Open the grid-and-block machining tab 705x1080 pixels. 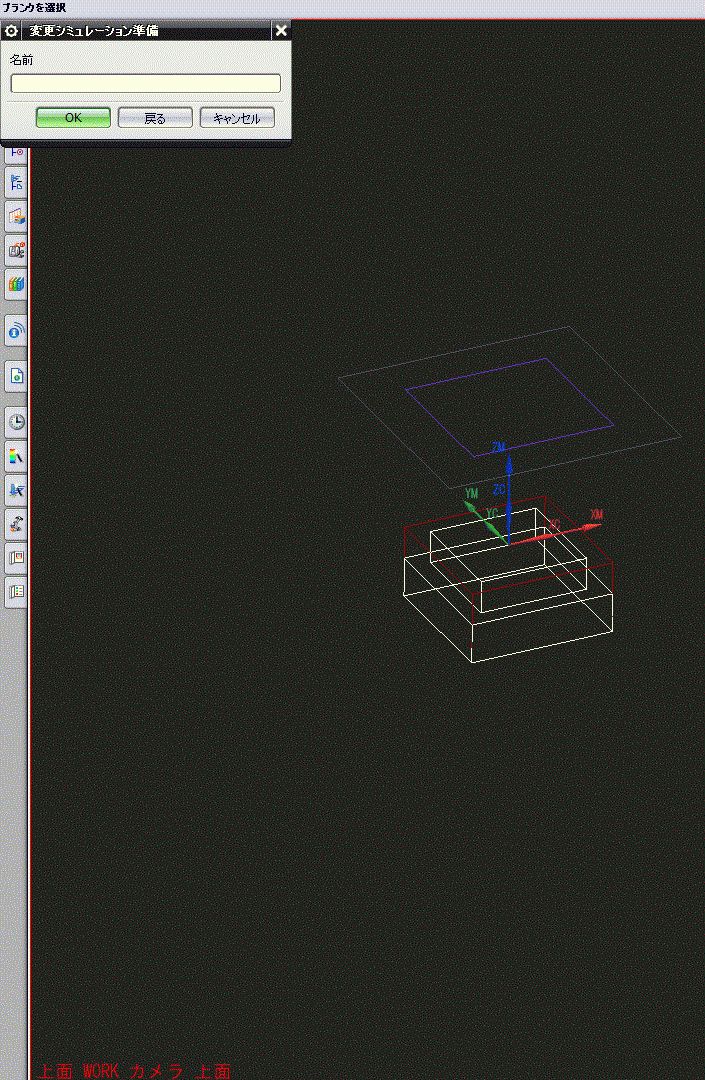coord(16,217)
